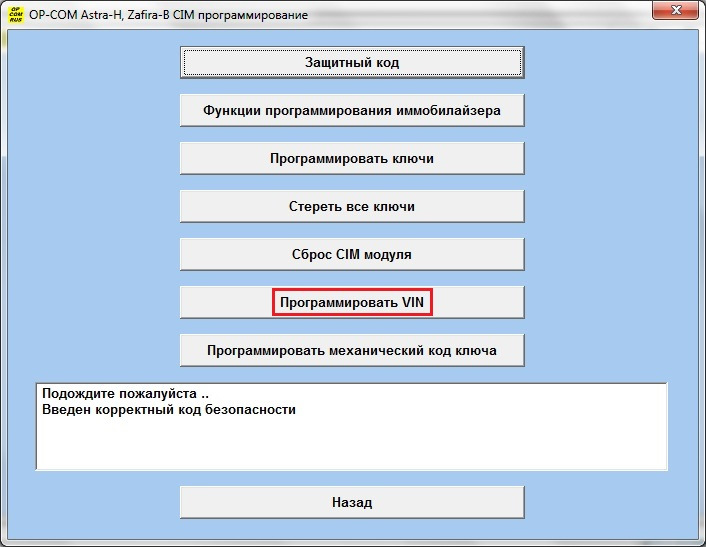Select Программировать ключи button
706x547 pixels.
point(352,158)
